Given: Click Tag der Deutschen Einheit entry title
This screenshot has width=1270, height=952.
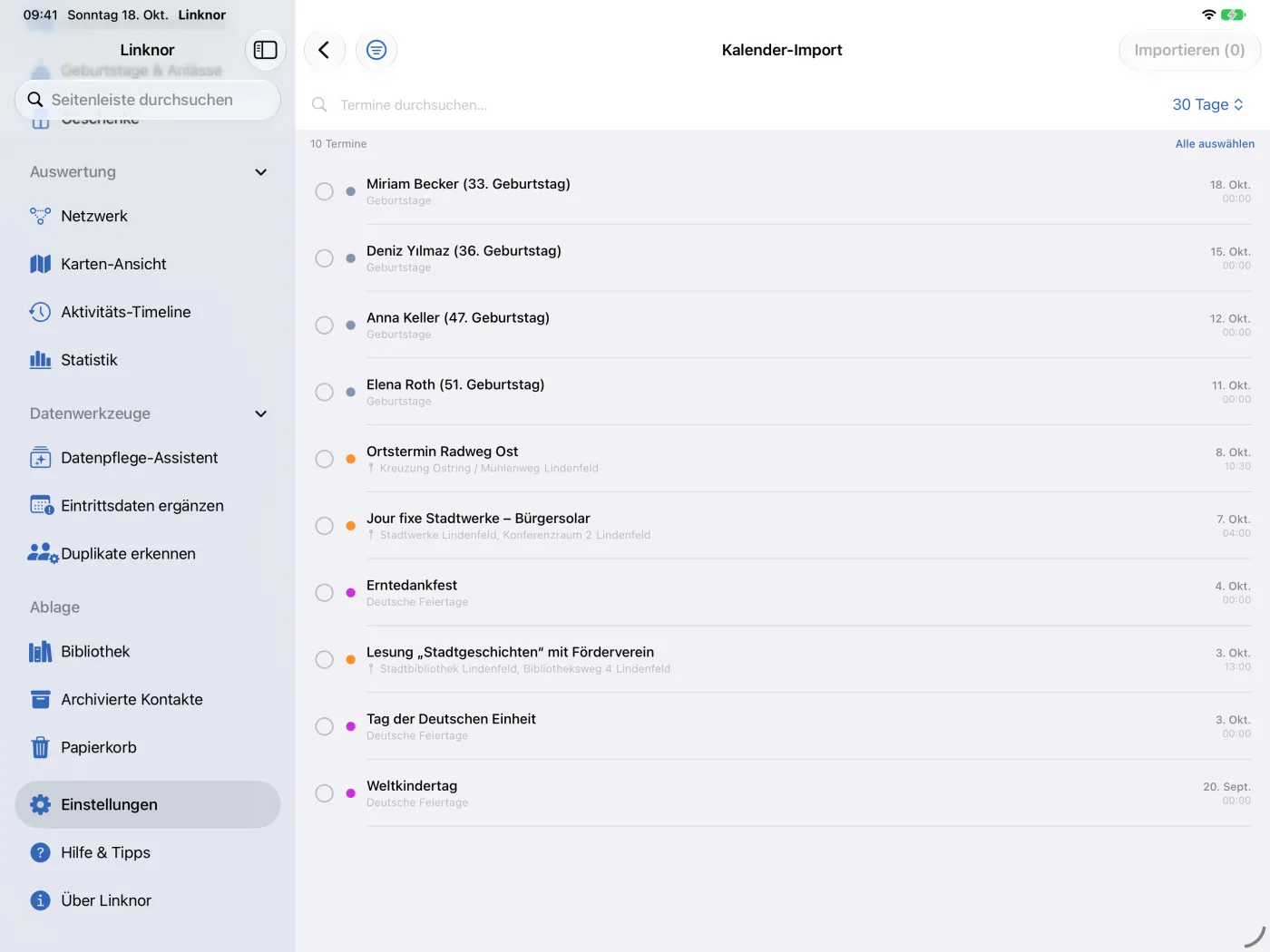Looking at the screenshot, I should click(x=451, y=719).
